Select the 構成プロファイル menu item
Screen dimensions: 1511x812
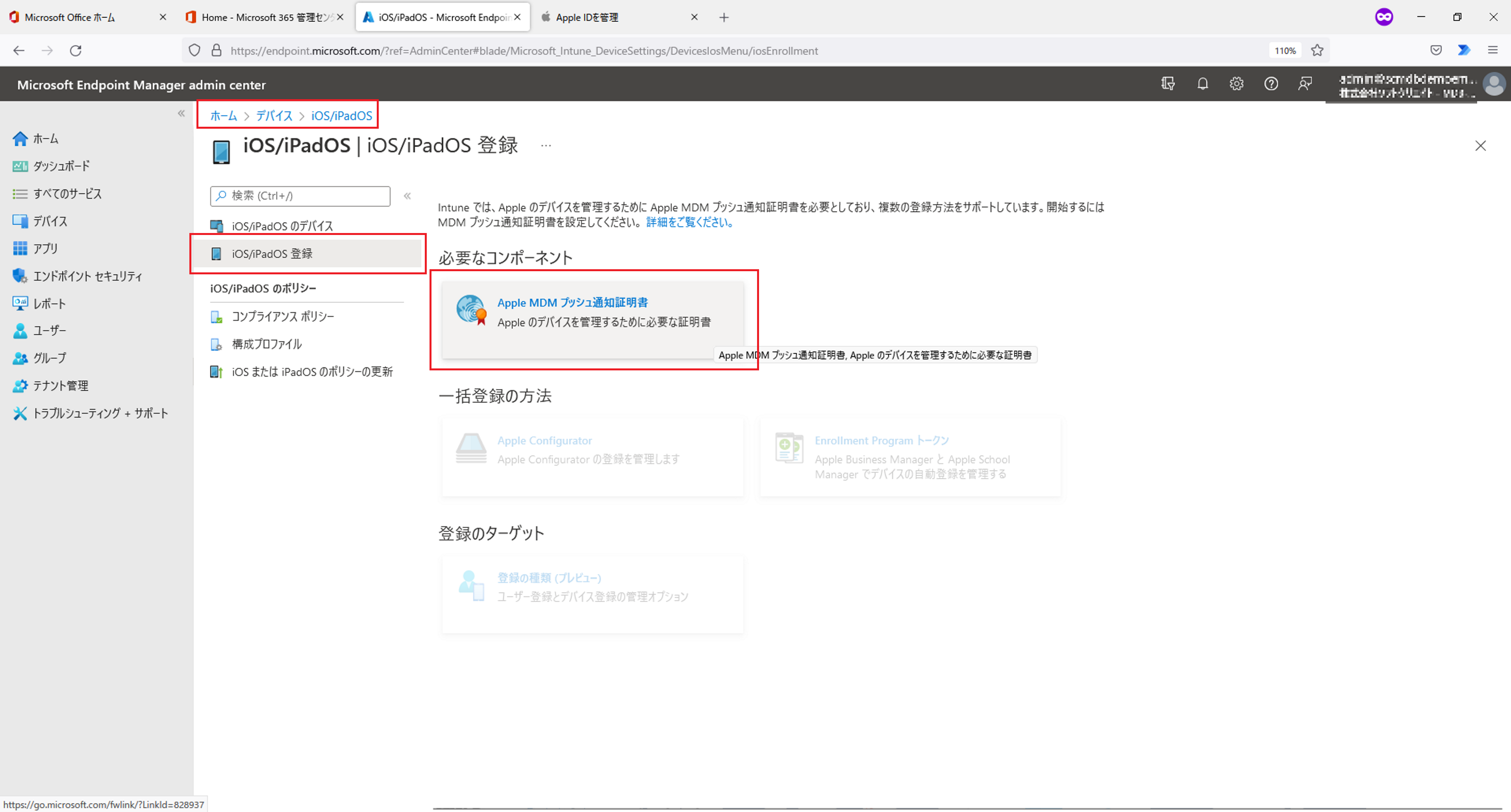coord(266,344)
